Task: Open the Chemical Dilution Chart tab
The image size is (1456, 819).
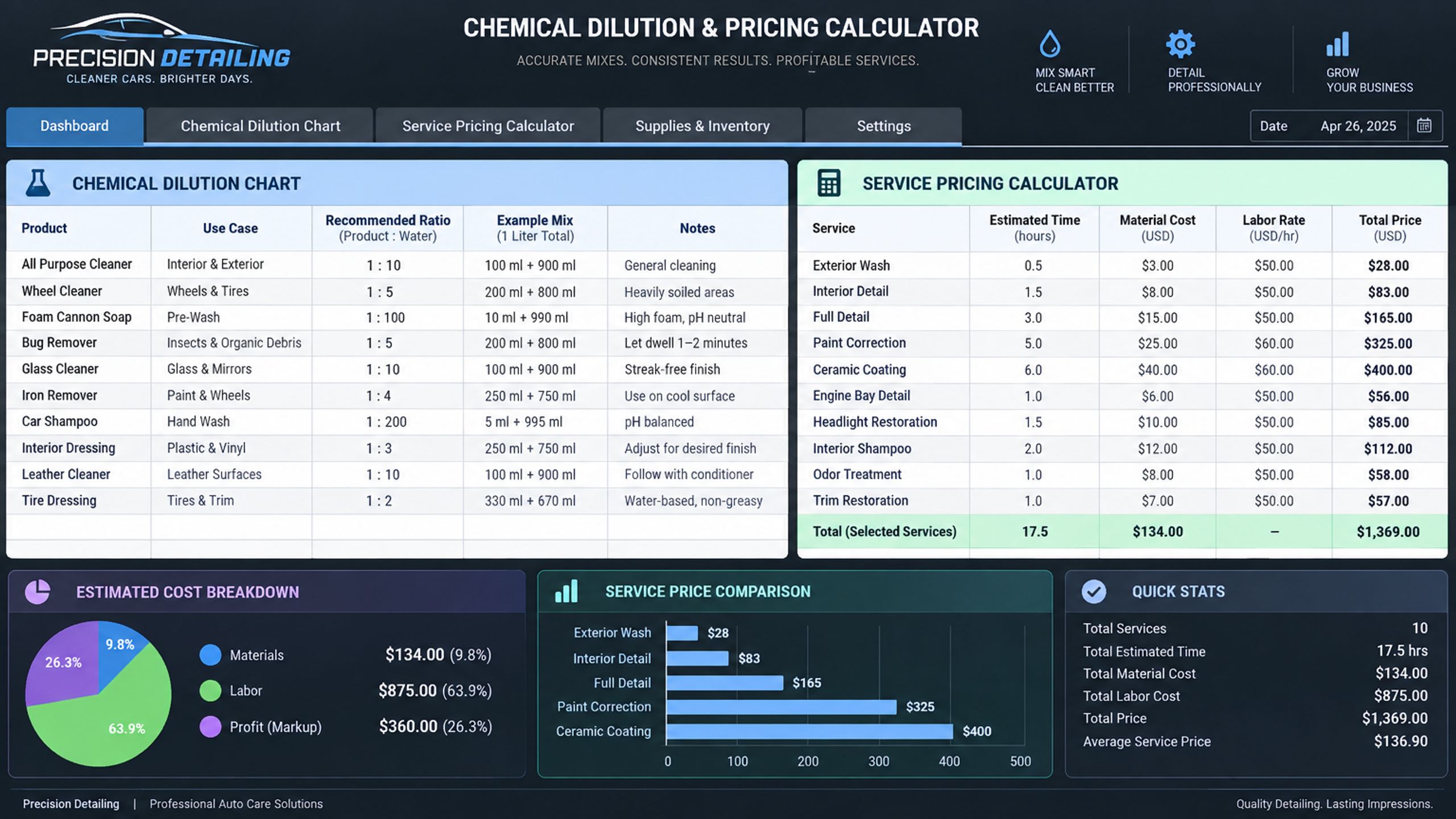Action: (x=260, y=126)
